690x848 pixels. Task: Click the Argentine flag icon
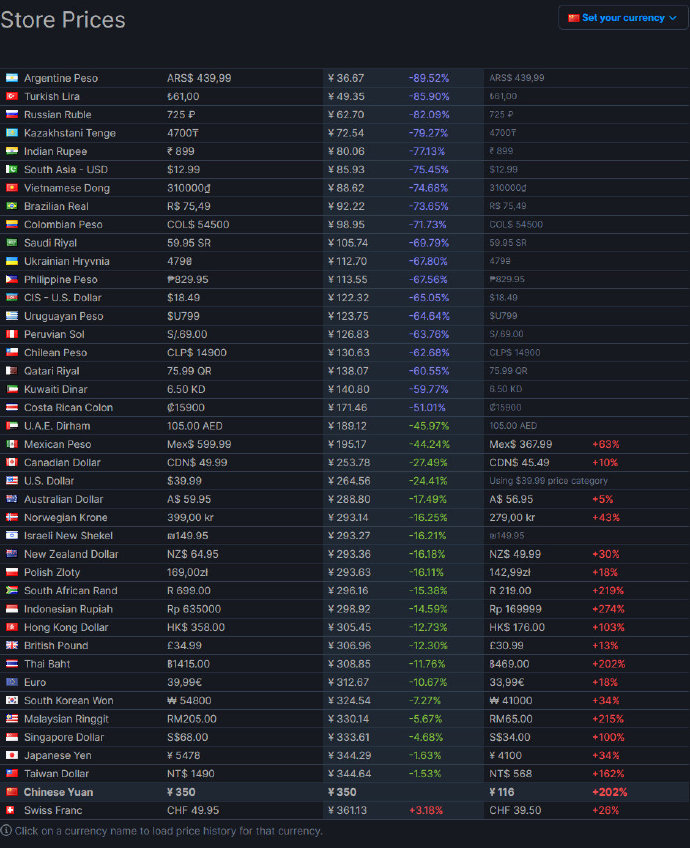[12, 78]
